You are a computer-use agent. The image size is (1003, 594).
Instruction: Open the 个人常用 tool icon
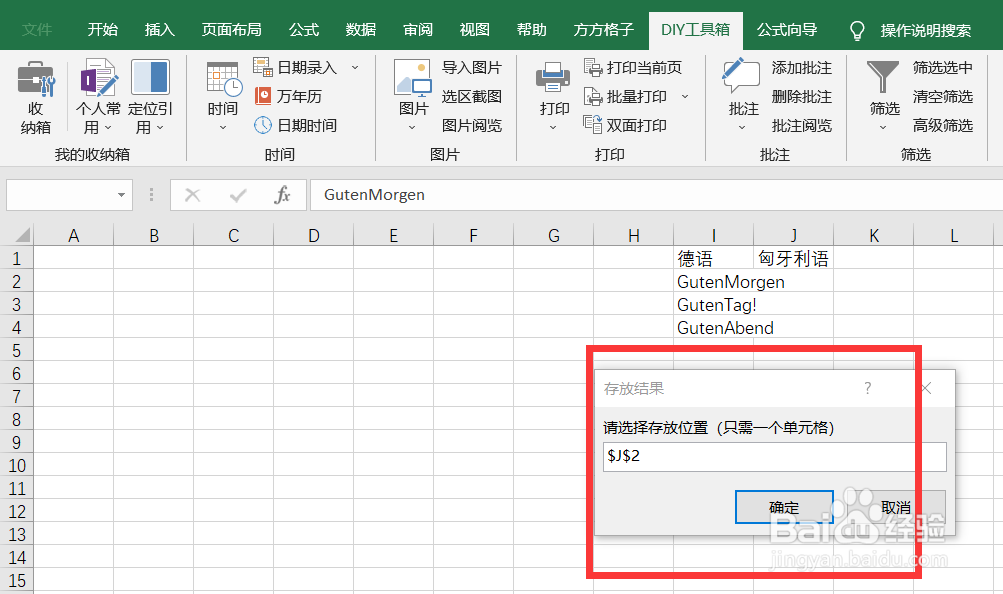(x=98, y=78)
